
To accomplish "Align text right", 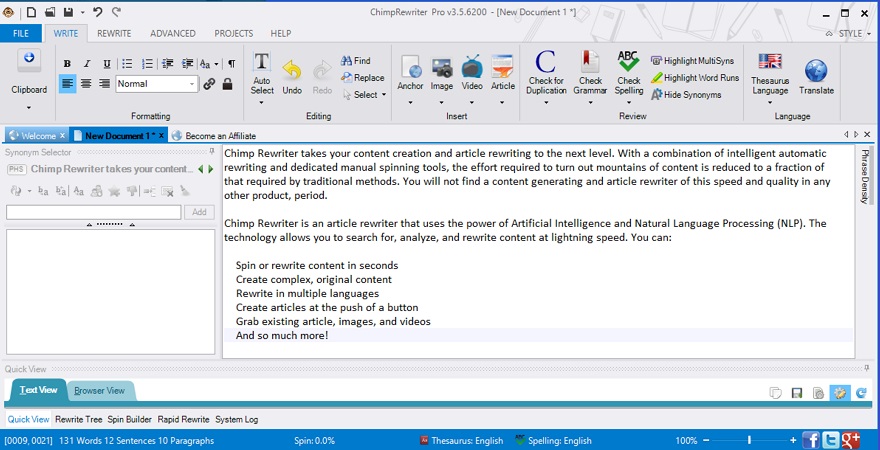I will point(104,84).
